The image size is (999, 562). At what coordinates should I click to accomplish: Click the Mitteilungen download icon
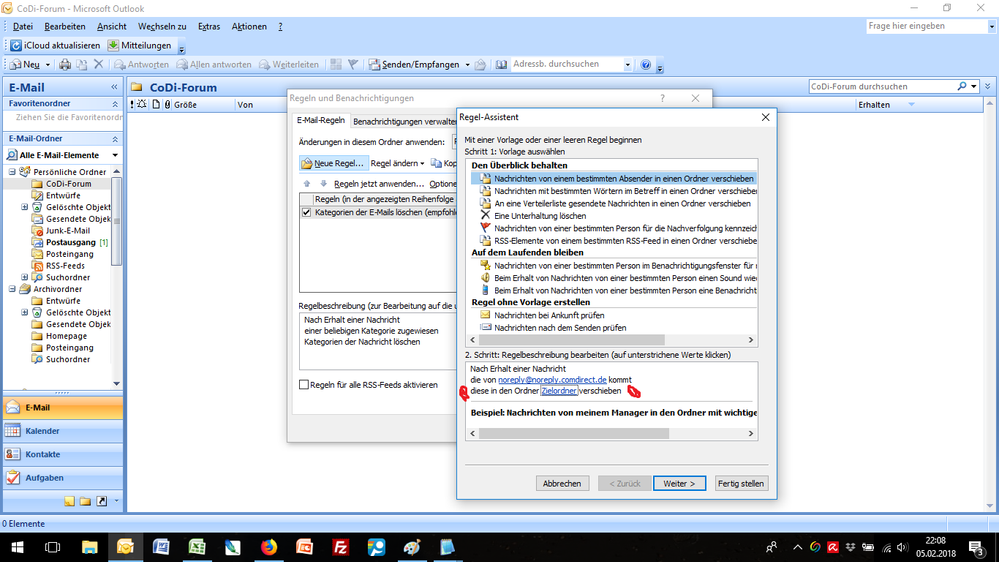coord(114,46)
